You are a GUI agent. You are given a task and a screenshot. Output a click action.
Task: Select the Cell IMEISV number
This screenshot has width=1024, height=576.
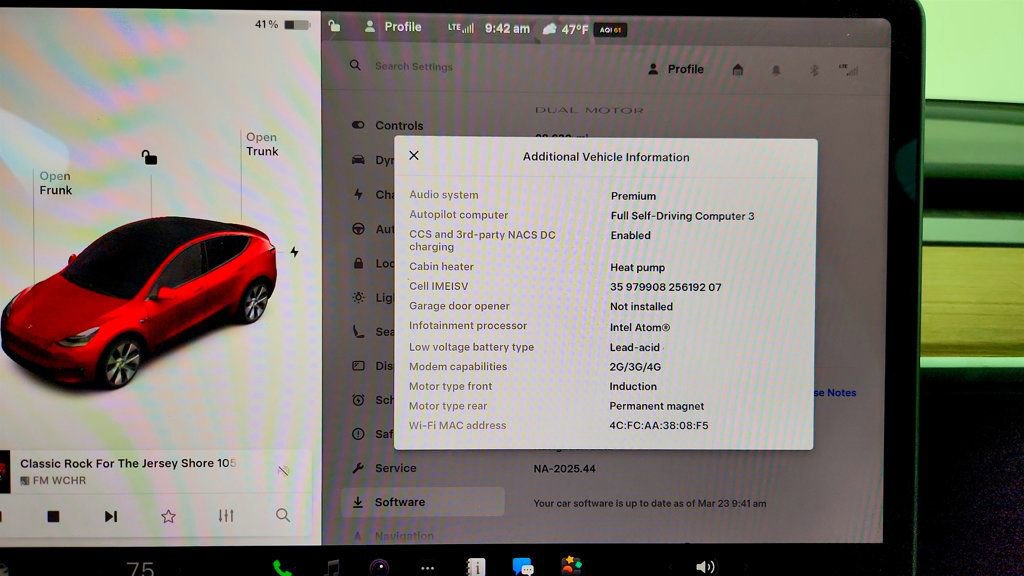click(665, 287)
